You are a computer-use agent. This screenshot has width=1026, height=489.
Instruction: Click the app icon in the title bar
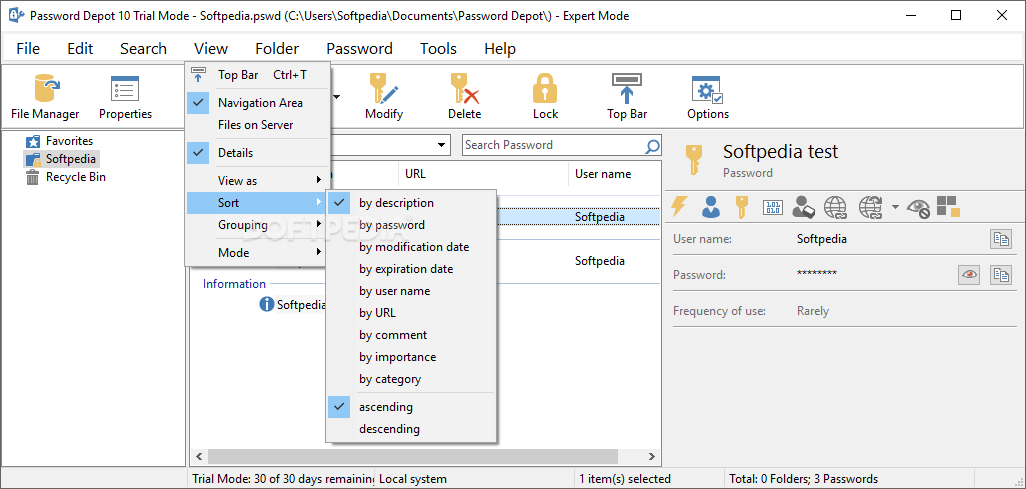point(14,16)
